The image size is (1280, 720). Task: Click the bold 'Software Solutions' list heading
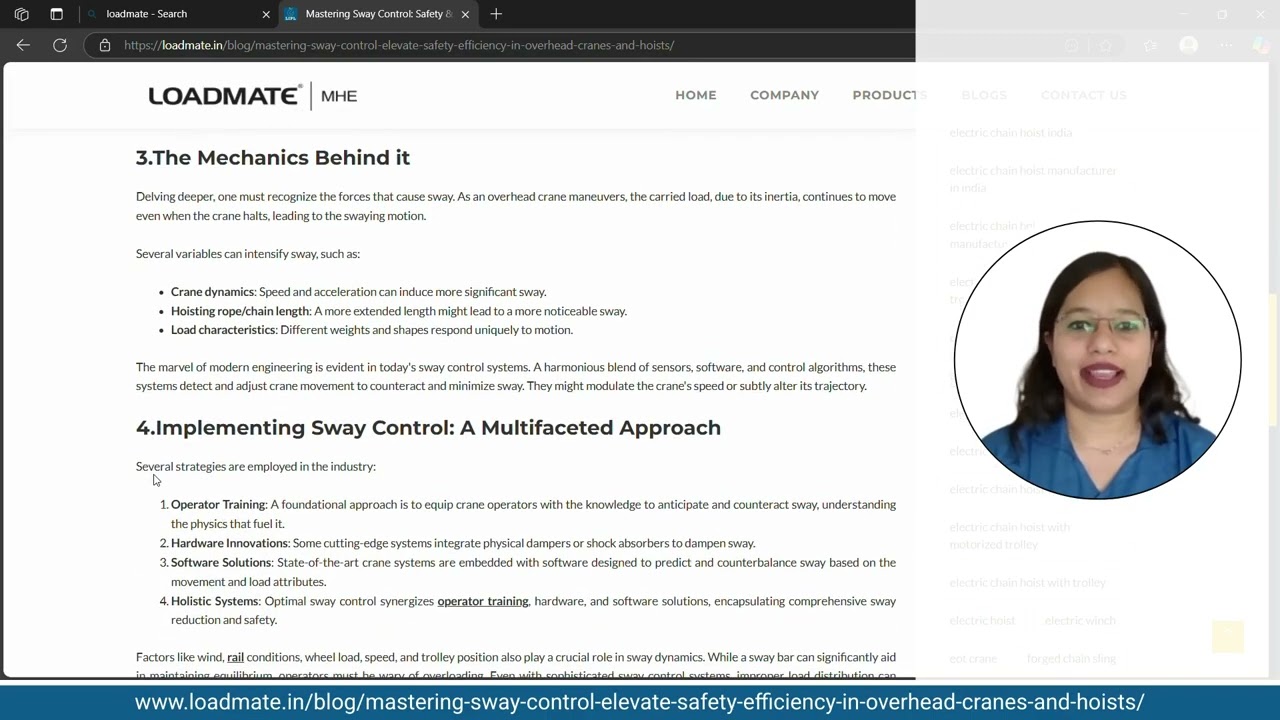(221, 562)
